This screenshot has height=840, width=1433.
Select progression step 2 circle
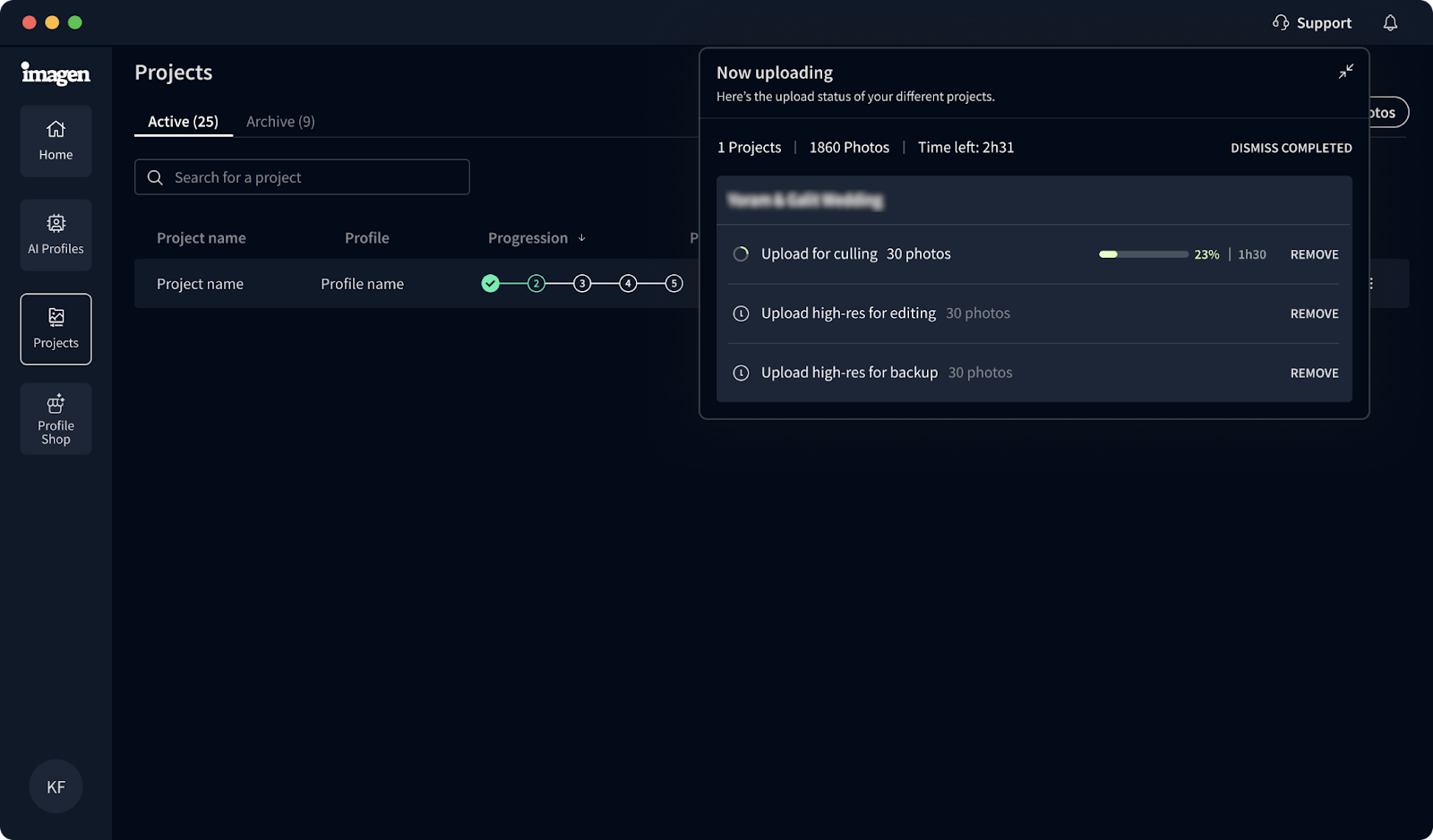[x=536, y=283]
